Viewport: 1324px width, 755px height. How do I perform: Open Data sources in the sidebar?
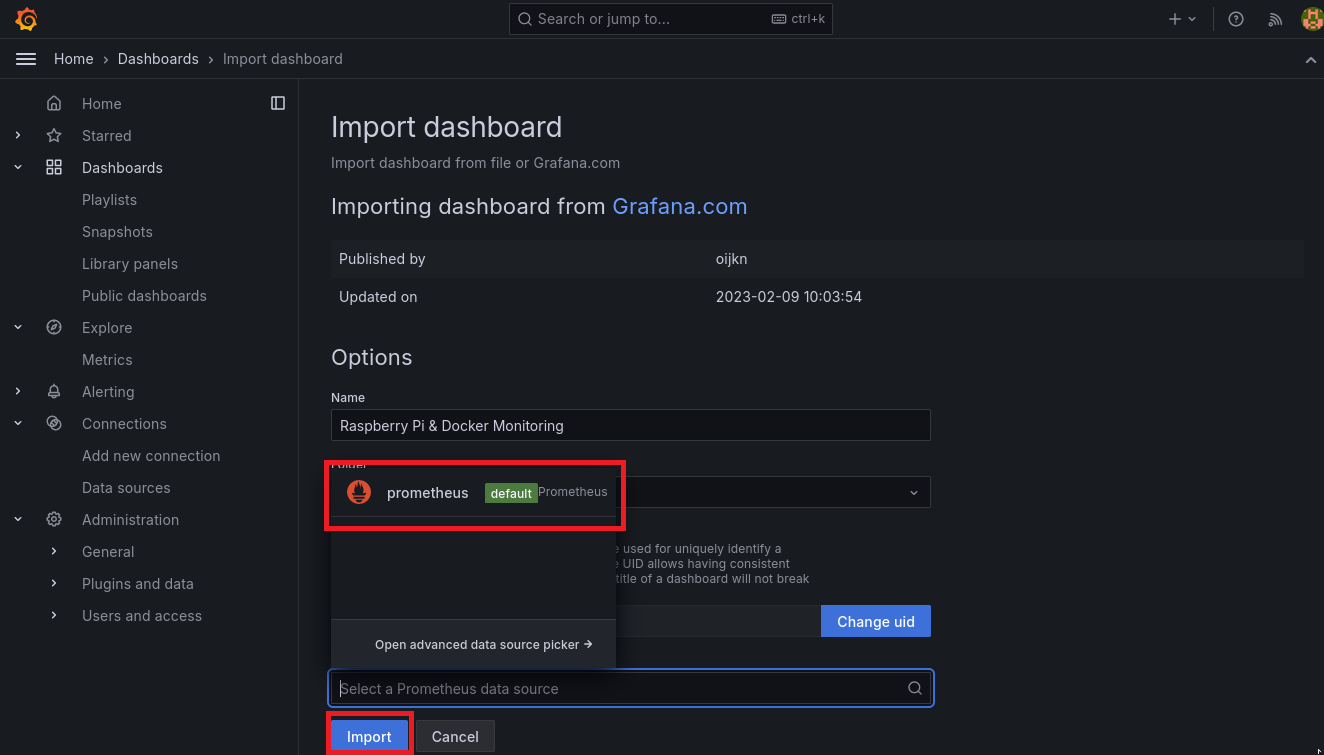pyautogui.click(x=126, y=488)
